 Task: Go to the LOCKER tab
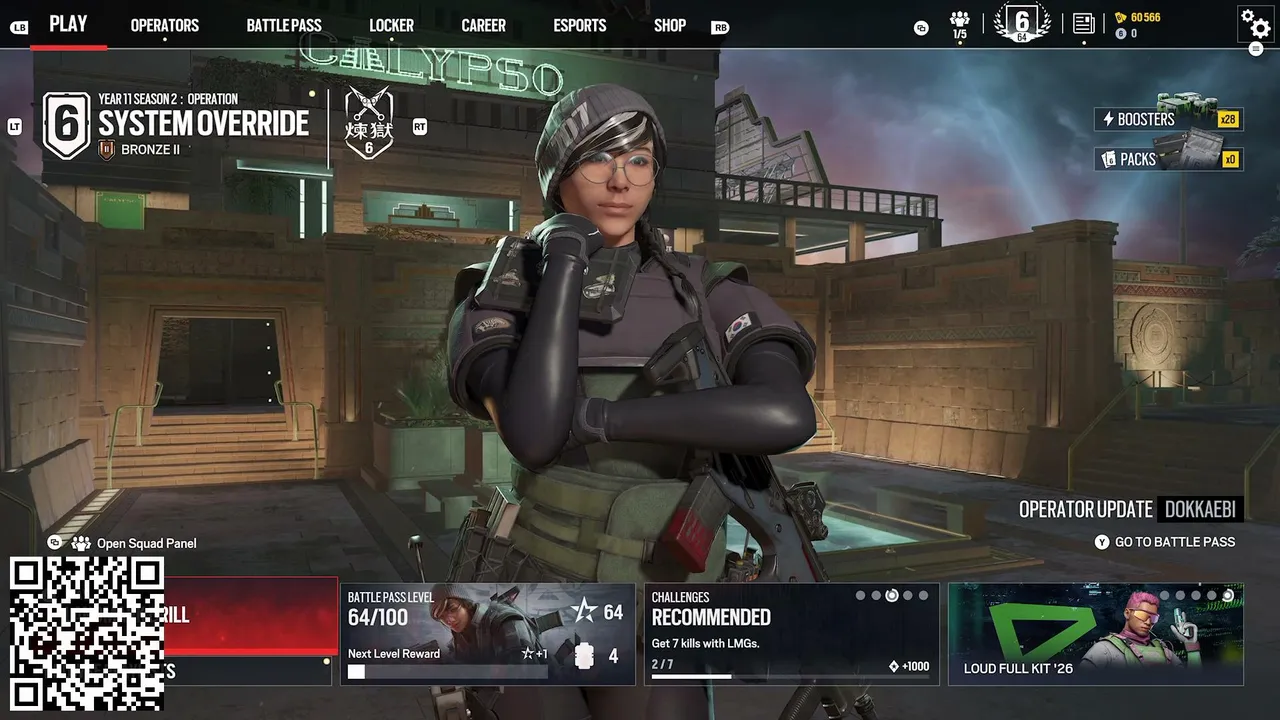(x=391, y=26)
